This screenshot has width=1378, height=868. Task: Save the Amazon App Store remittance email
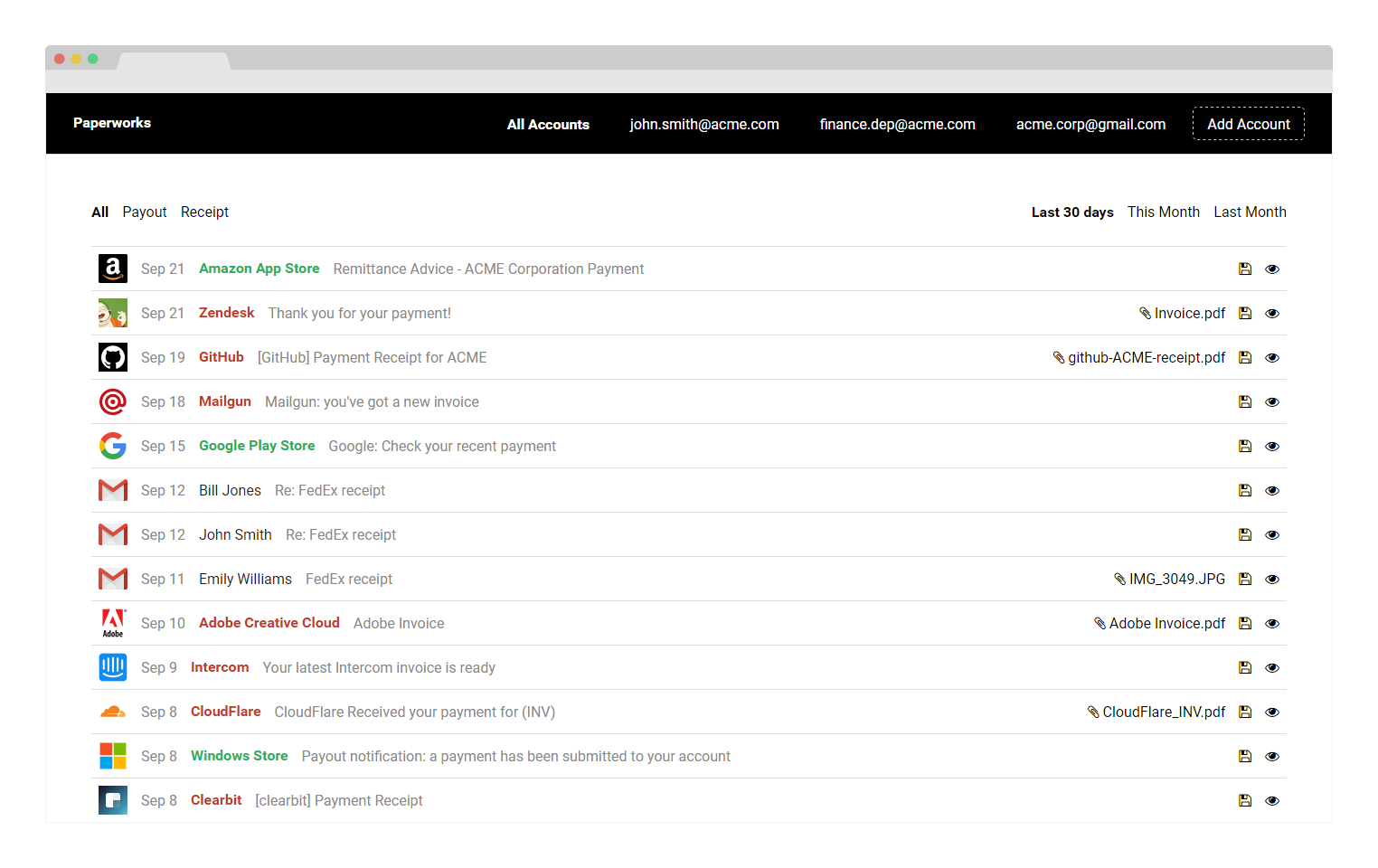coord(1245,269)
